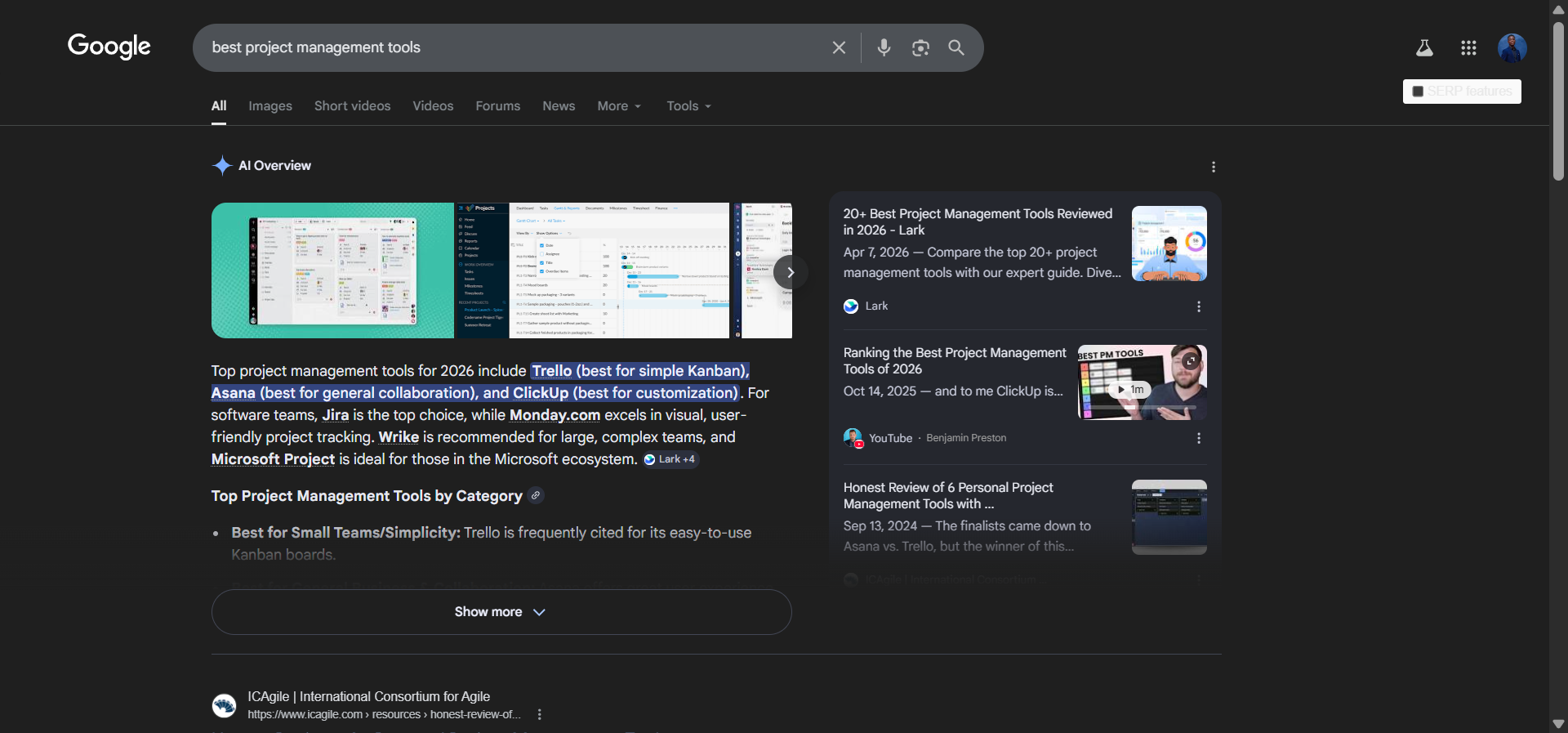Click the scrollbar up arrow
Image resolution: width=1568 pixels, height=733 pixels.
point(1558,8)
